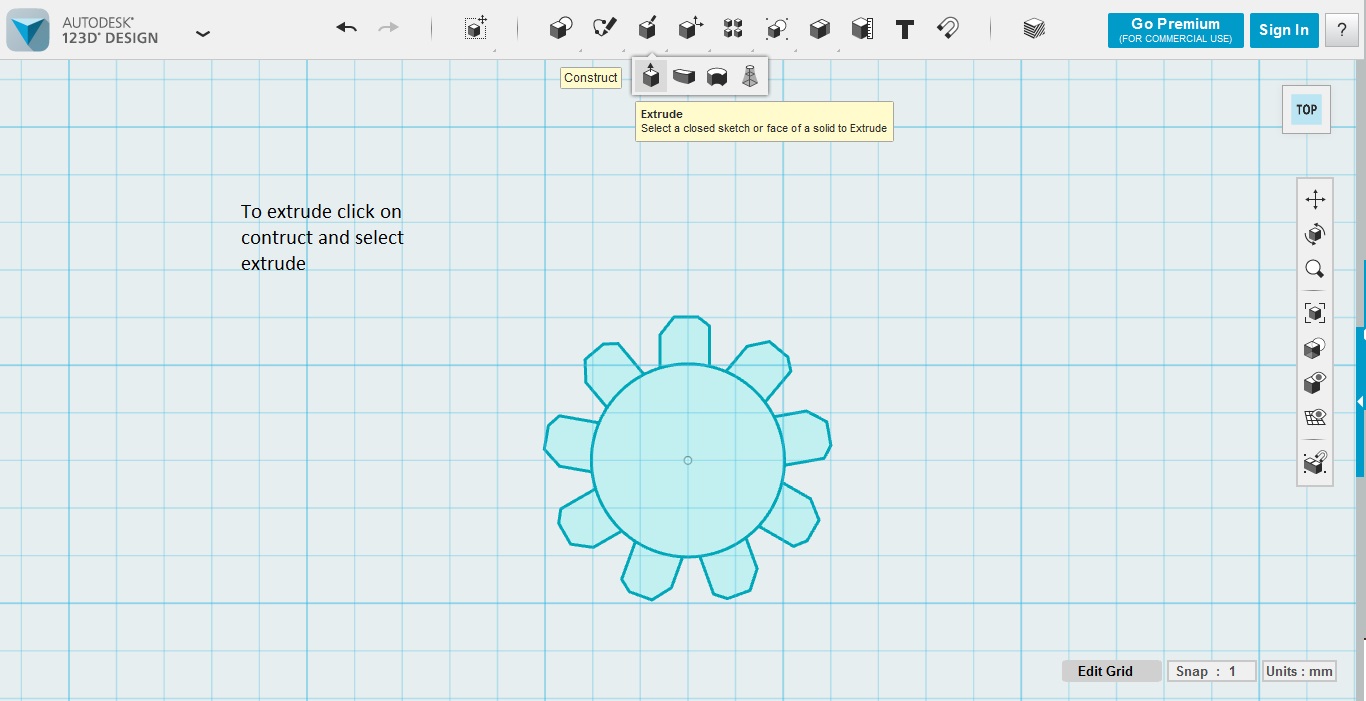Image resolution: width=1366 pixels, height=701 pixels.
Task: Select the Extrude tool in the Construct flyout
Action: (x=651, y=75)
